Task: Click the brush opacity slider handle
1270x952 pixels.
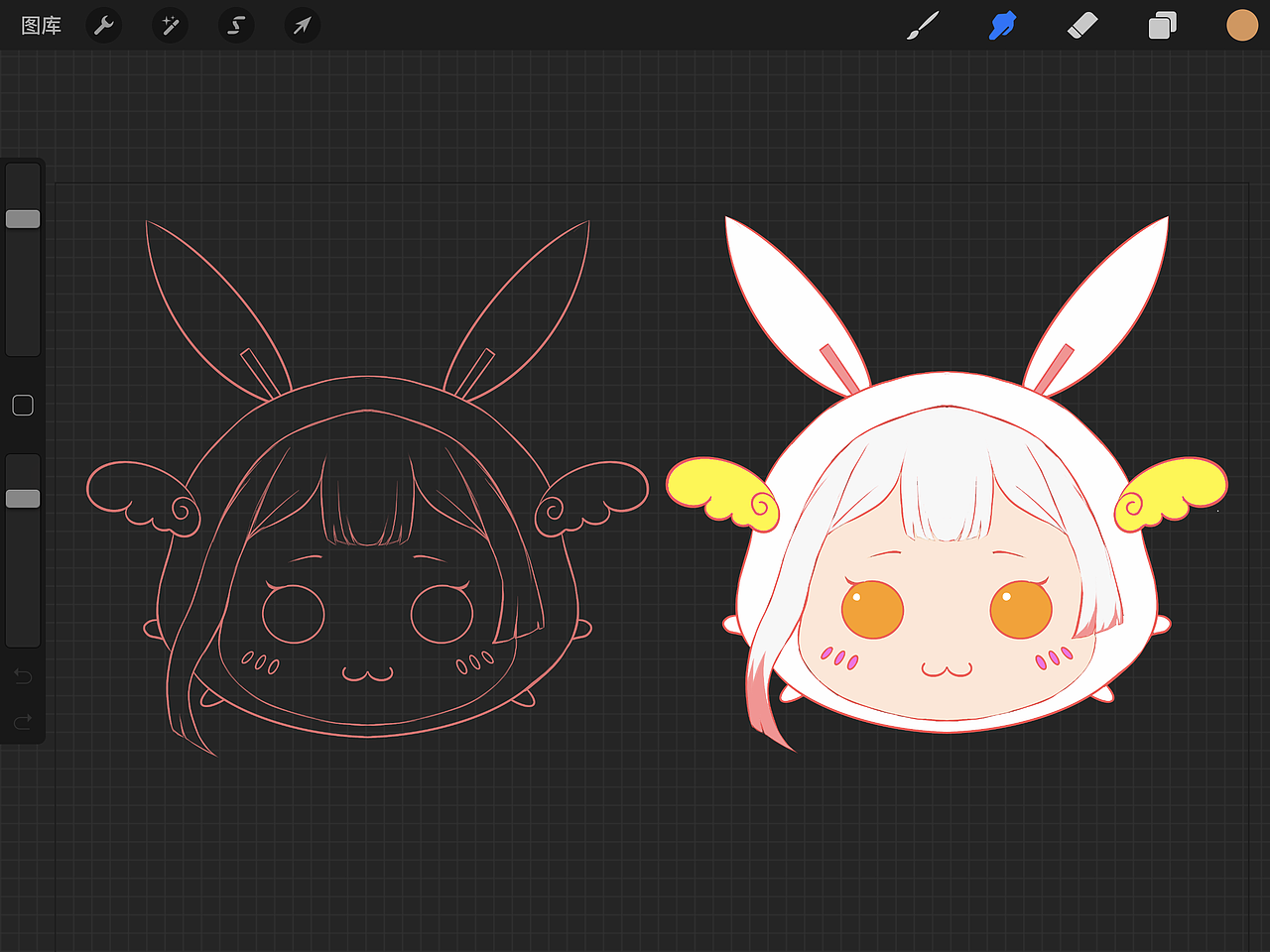Action: (23, 499)
